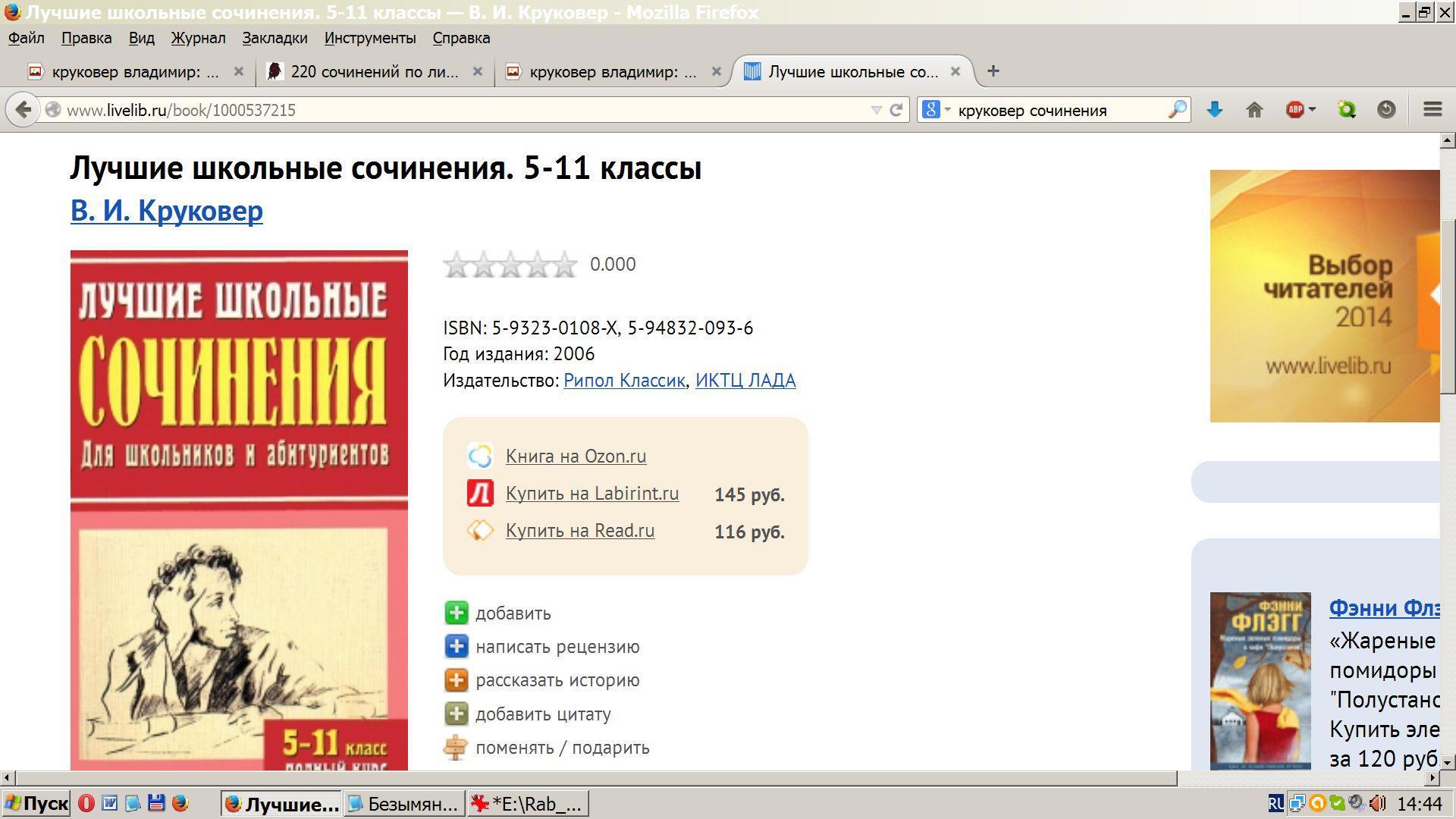Click the Firefox back navigation arrow
This screenshot has height=819, width=1456.
tap(24, 110)
